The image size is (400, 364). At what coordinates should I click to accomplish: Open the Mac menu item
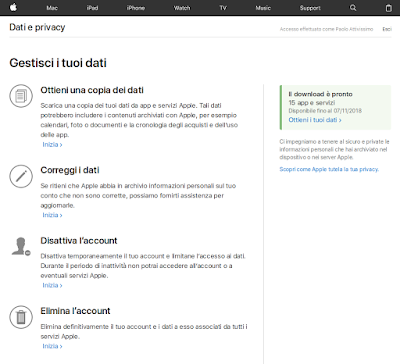52,8
